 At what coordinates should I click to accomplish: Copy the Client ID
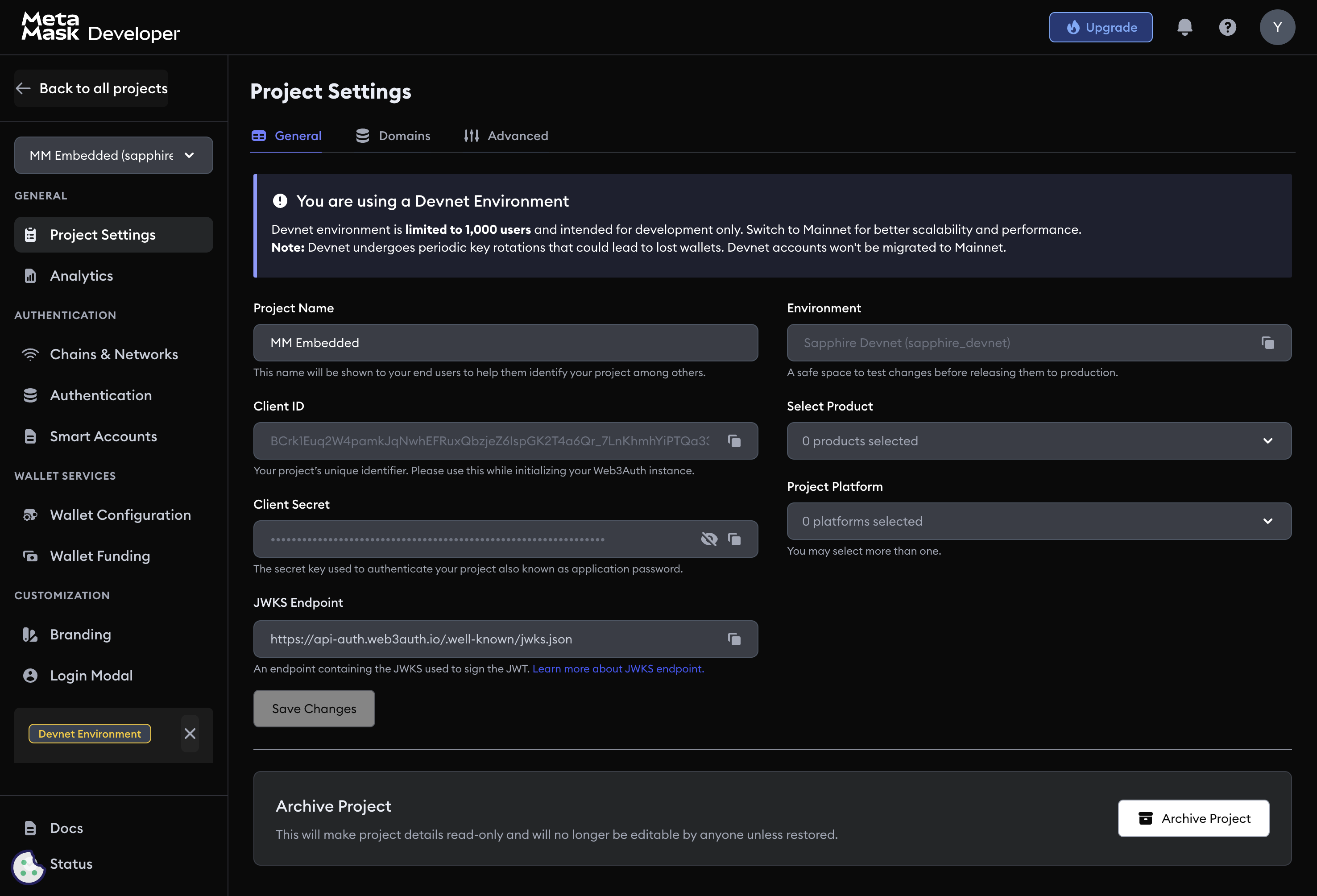click(x=734, y=441)
